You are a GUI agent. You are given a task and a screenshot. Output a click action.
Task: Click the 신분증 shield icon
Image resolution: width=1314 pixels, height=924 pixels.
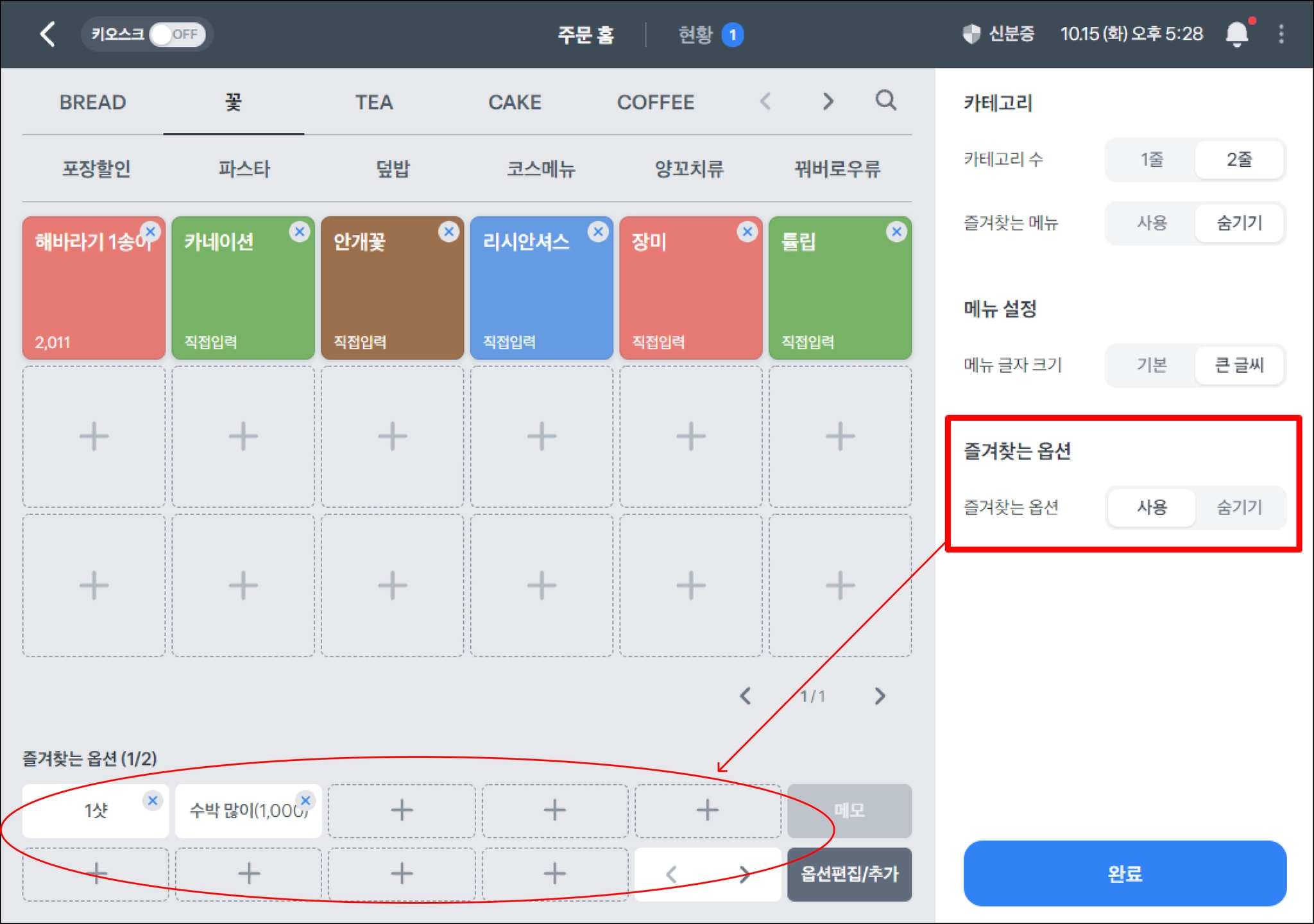point(971,34)
